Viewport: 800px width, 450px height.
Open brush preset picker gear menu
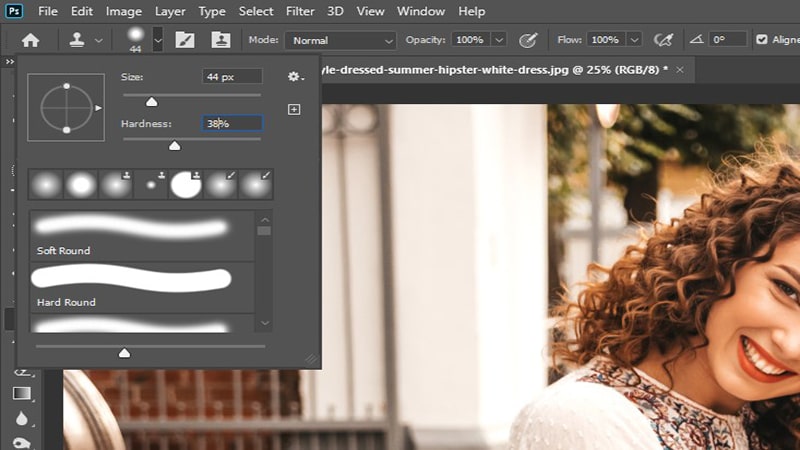coord(294,76)
